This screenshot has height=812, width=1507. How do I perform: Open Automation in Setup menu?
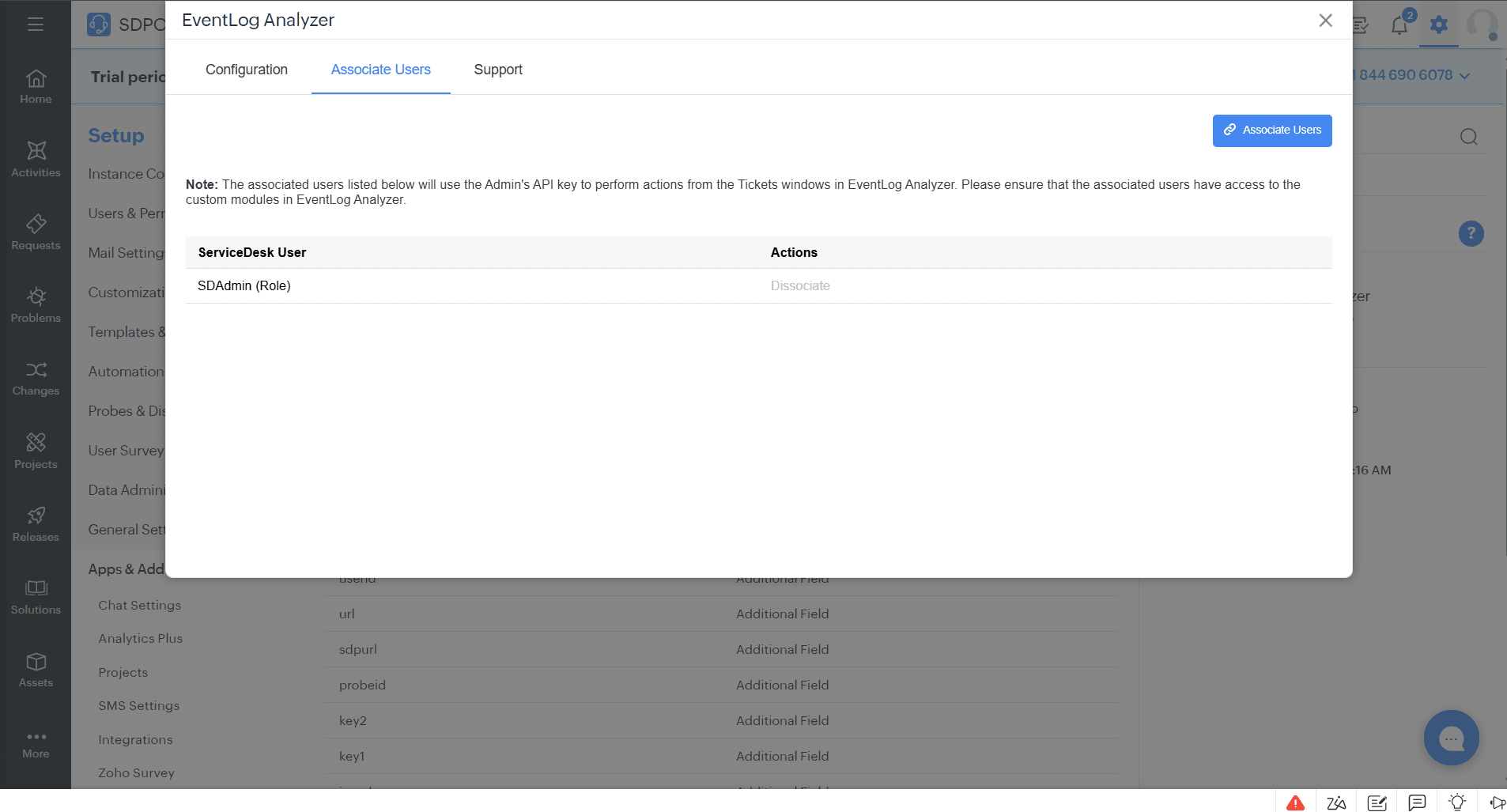click(x=127, y=372)
